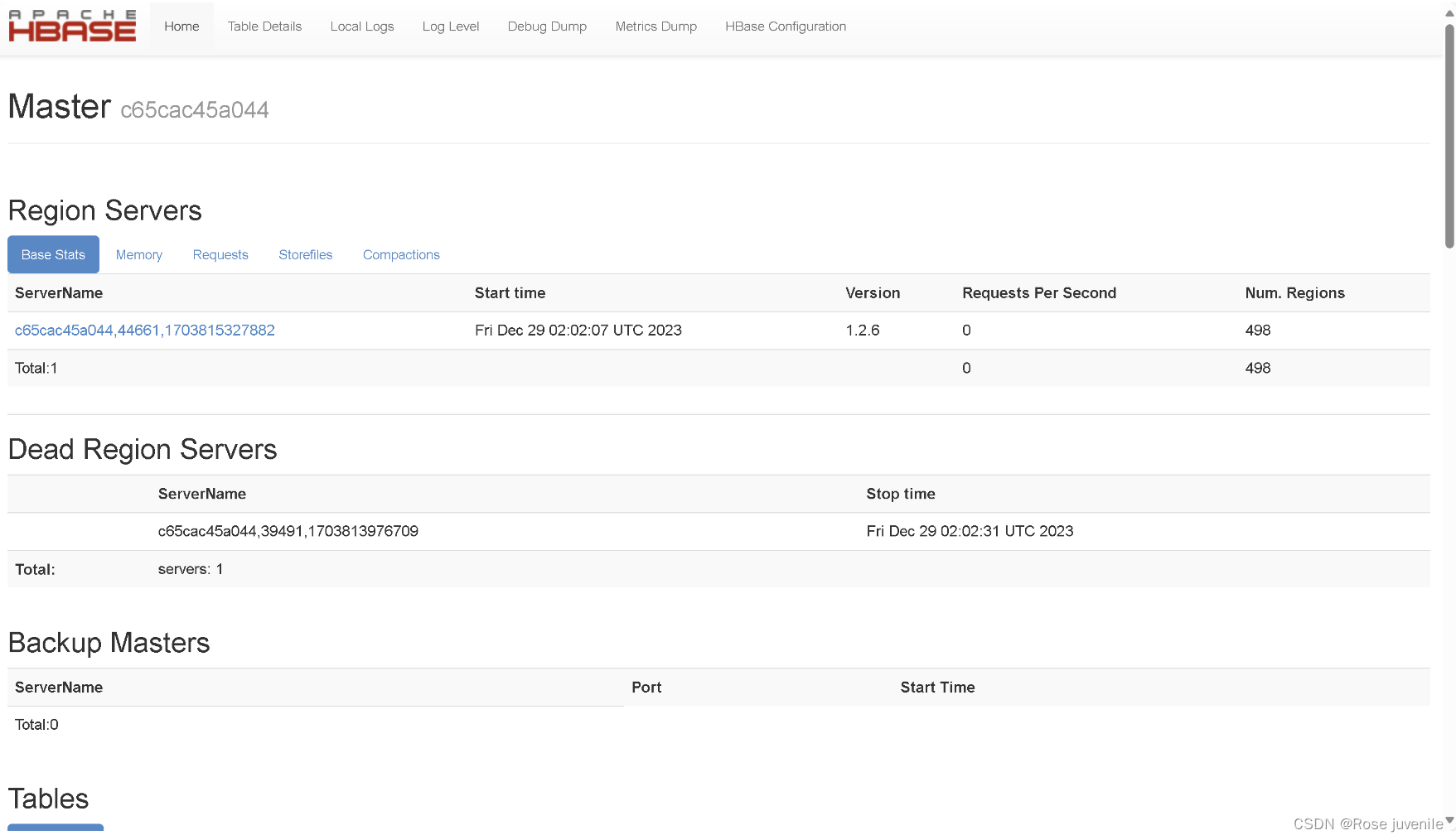The width and height of the screenshot is (1456, 840).
Task: Open the Log Level page
Action: (451, 27)
